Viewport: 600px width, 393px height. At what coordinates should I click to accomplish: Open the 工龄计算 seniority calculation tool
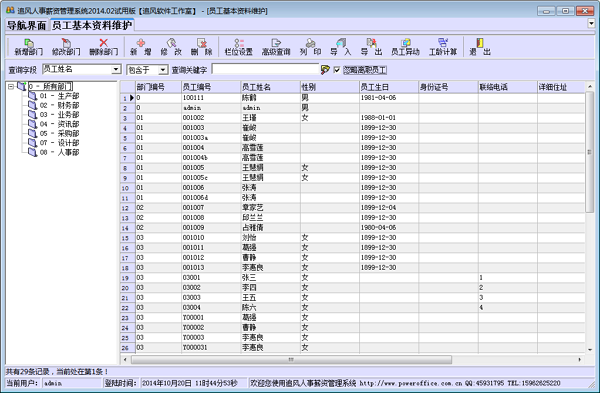[x=443, y=47]
